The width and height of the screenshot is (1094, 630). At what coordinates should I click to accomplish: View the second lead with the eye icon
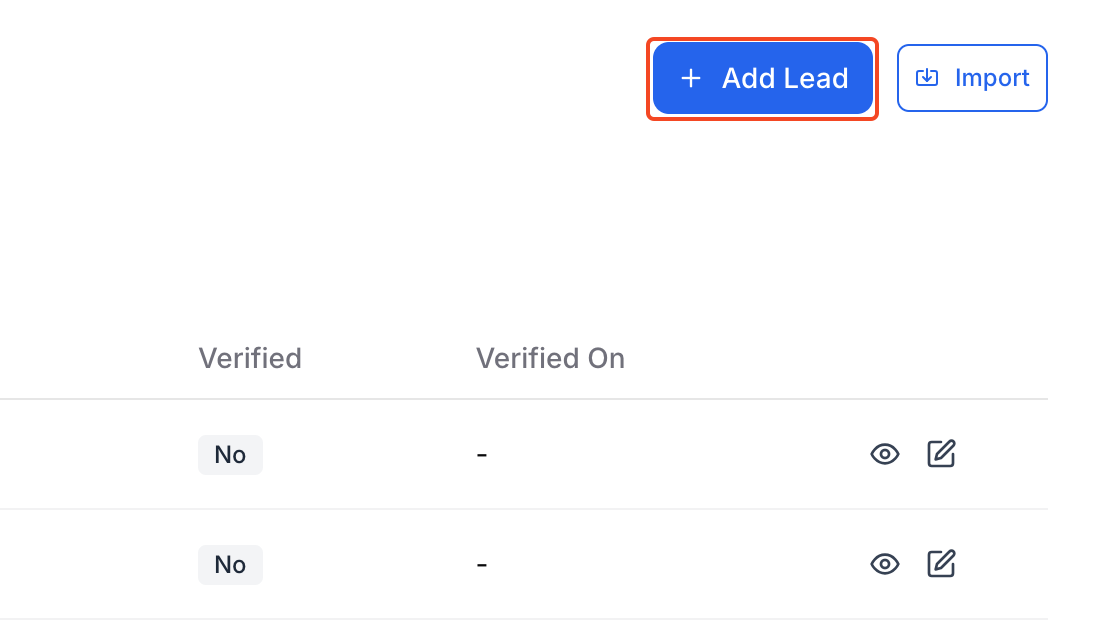[884, 564]
